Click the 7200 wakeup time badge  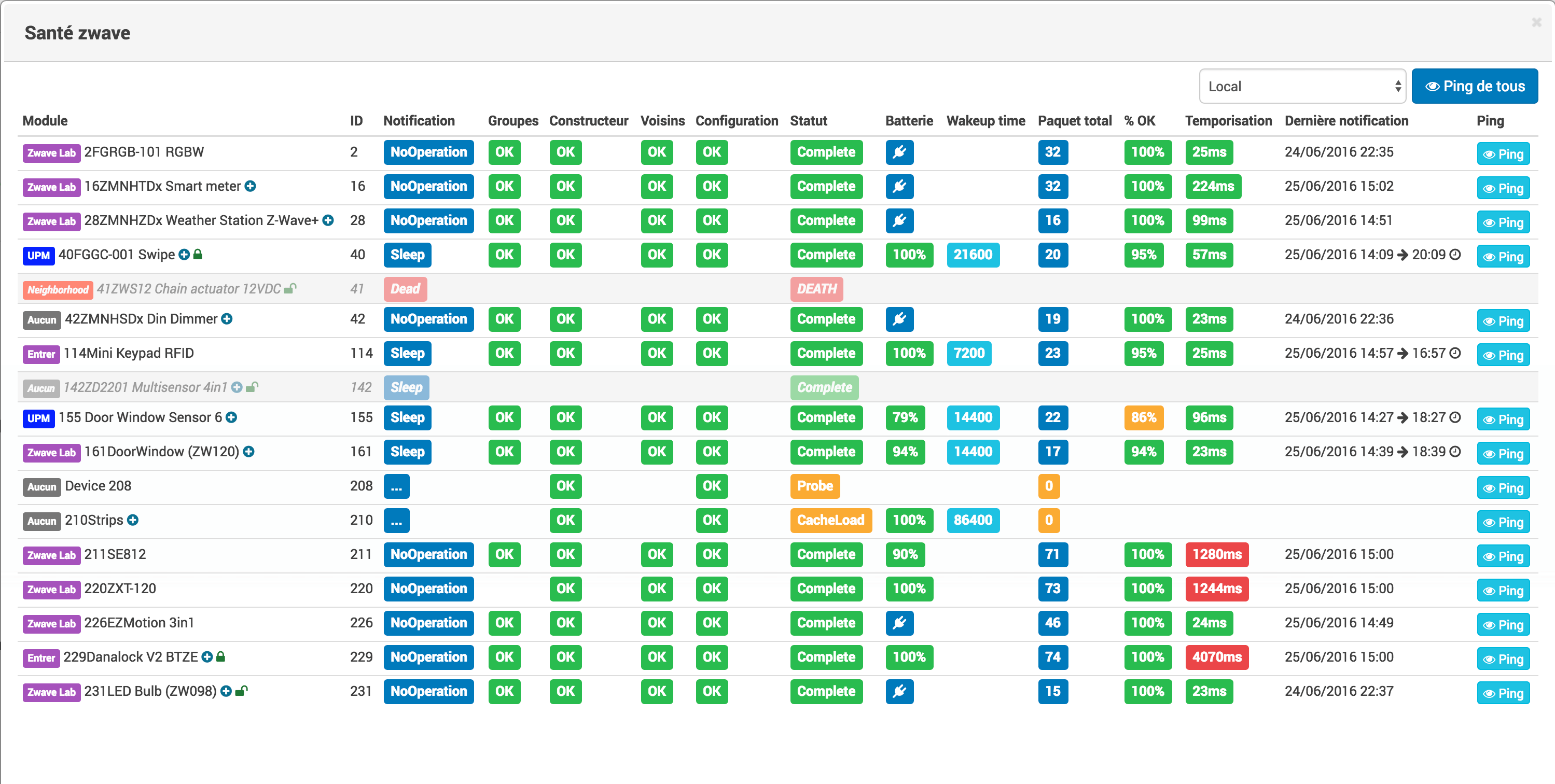pyautogui.click(x=969, y=353)
